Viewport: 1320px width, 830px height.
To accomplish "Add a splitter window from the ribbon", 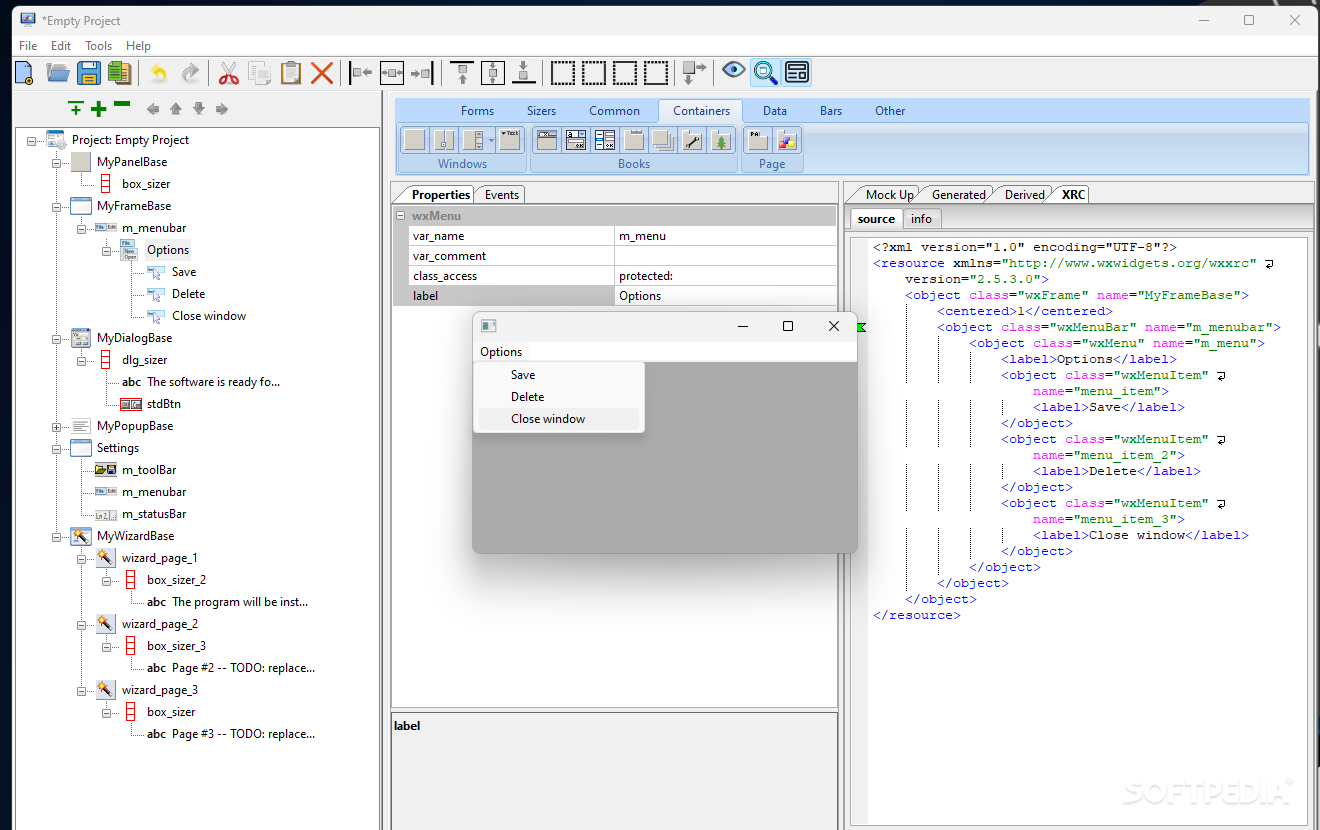I will [444, 140].
